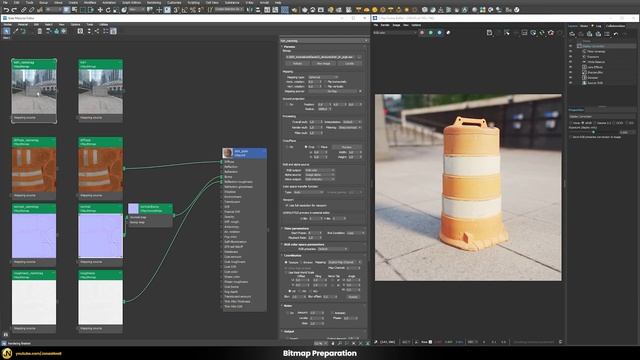Image resolution: width=640 pixels, height=360 pixels.
Task: Click the undo layer icon in the Layers panel
Action: click(616, 34)
